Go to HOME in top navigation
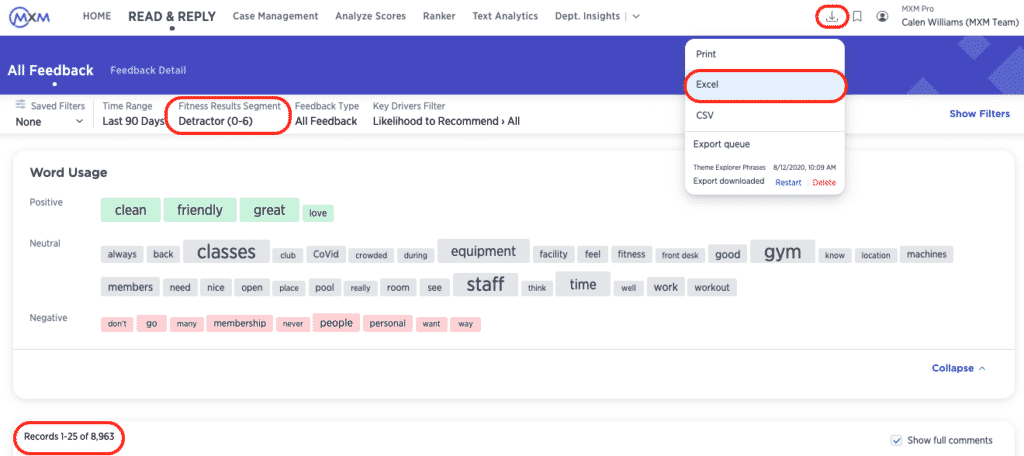The image size is (1024, 456). point(97,16)
